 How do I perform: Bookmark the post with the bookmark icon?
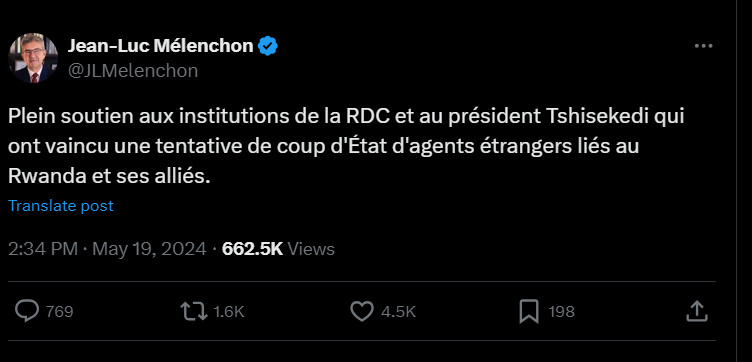point(529,312)
